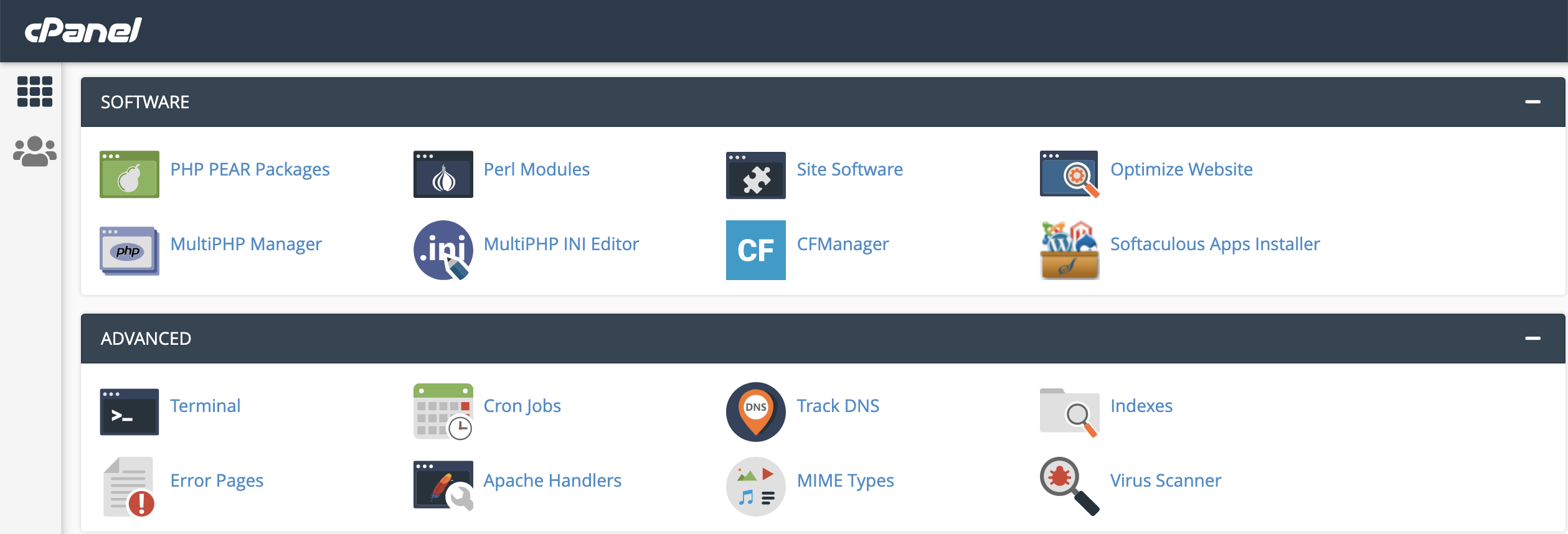This screenshot has width=1568, height=534.
Task: Click the Error Pages document icon
Action: [x=130, y=487]
